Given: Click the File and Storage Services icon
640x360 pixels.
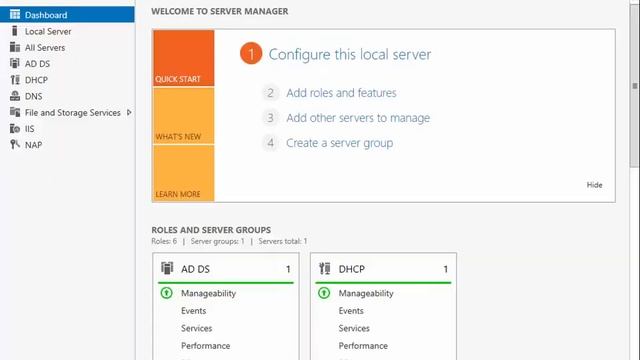Looking at the screenshot, I should (x=15, y=112).
